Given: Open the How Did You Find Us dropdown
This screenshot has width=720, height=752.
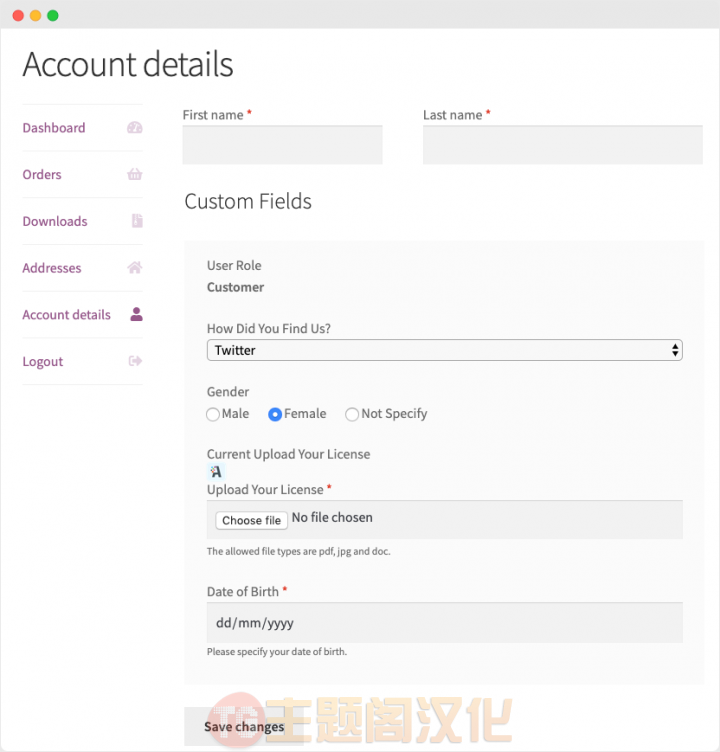Looking at the screenshot, I should [445, 350].
